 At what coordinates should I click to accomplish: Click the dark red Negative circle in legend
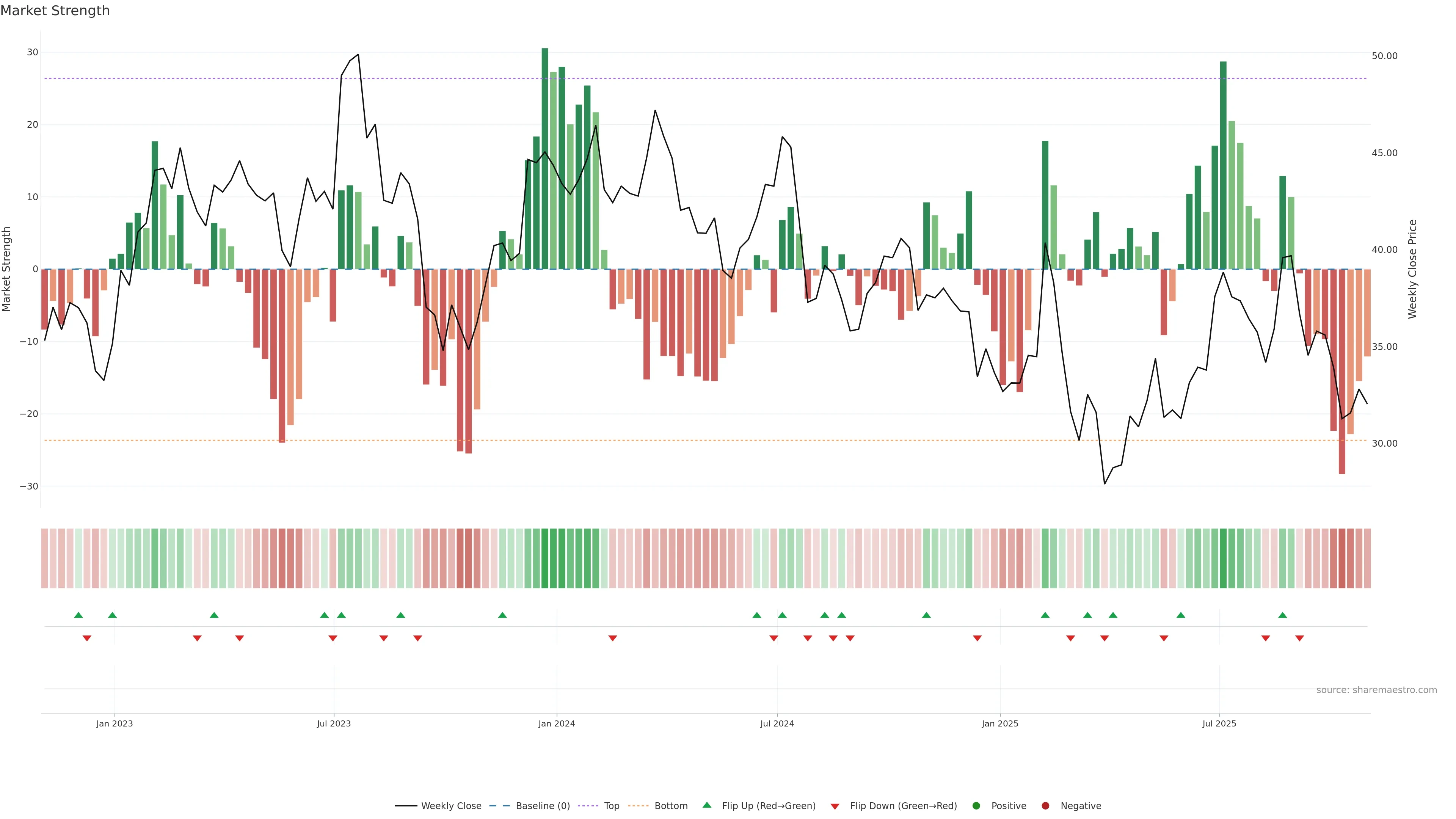click(x=1045, y=805)
